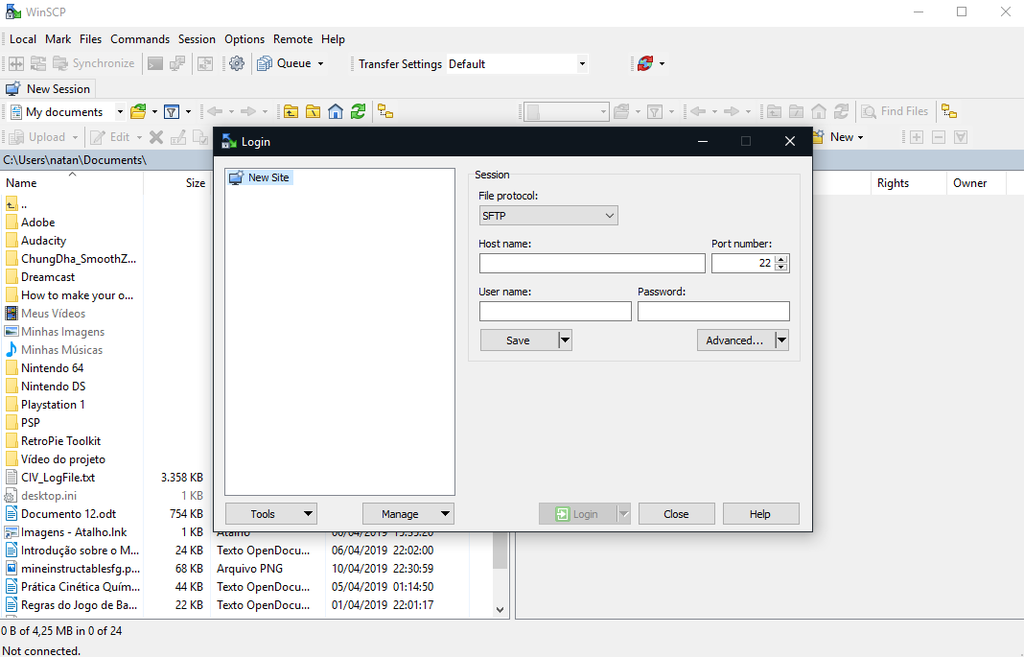
Task: Increase port number with up arrow
Action: [x=782, y=259]
